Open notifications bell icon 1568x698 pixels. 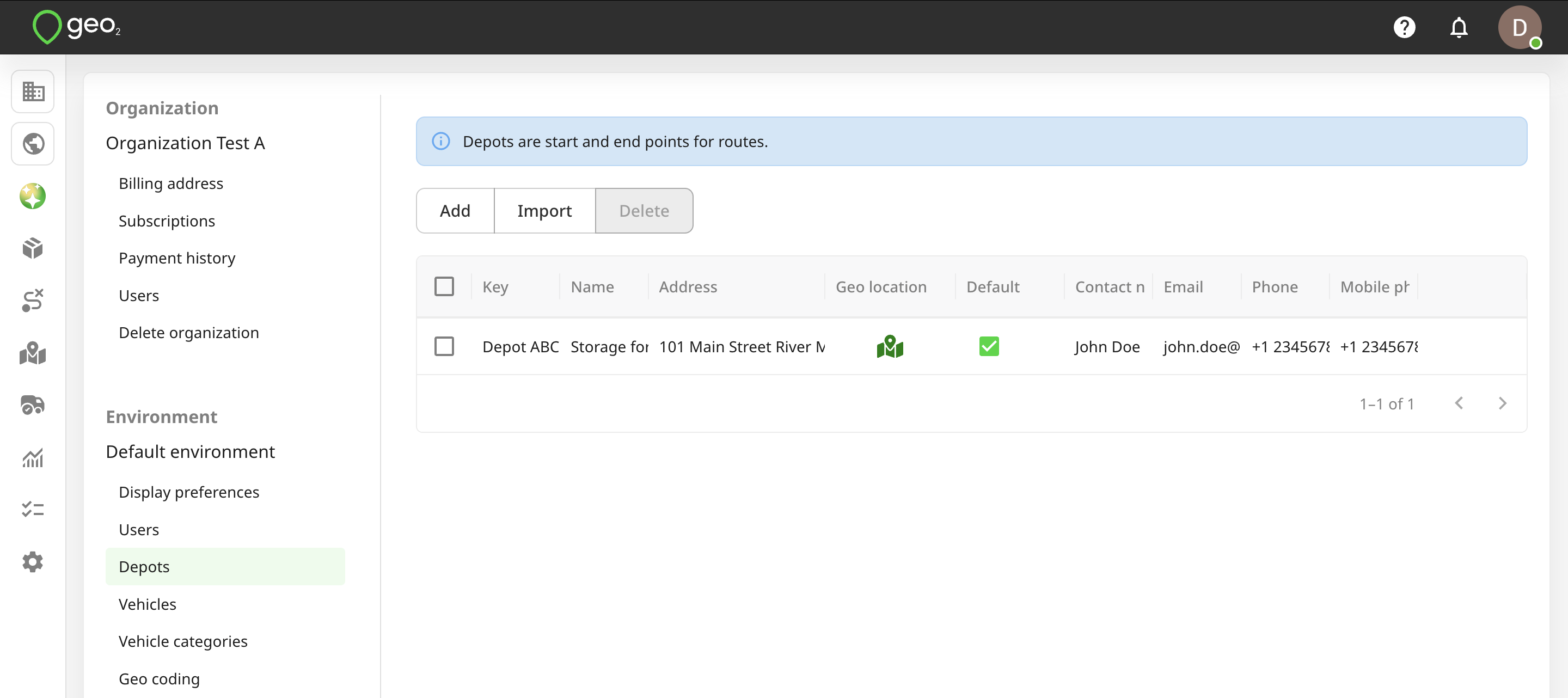[x=1459, y=27]
